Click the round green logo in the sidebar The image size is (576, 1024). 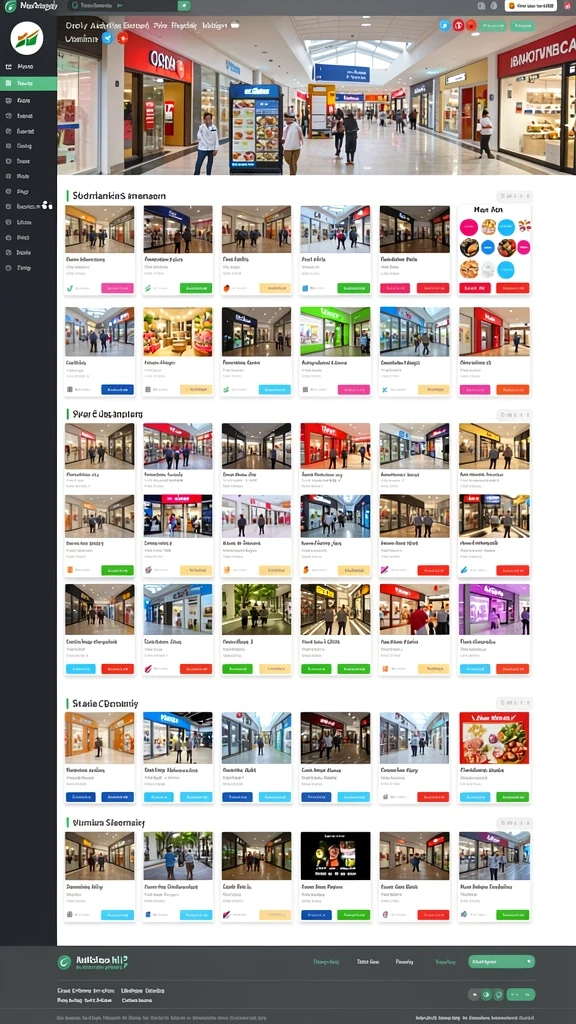pos(27,38)
